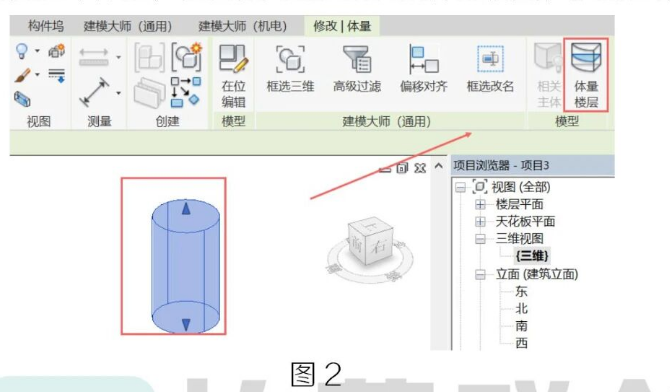Click the 相关主体 button
Screen dimensions: 670x392
click(548, 76)
